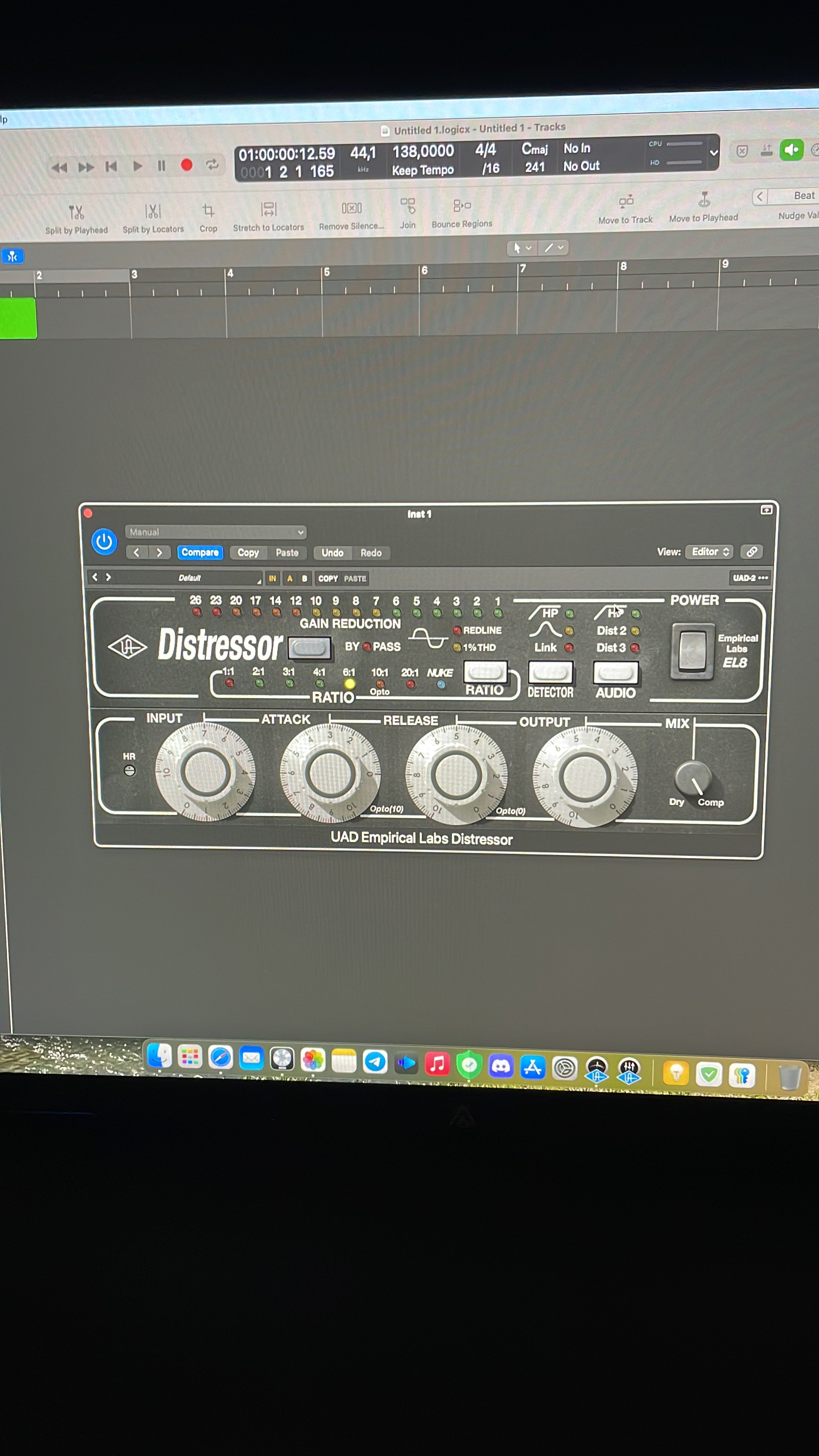Click the plugin link chain icon
This screenshot has width=819, height=1456.
coord(751,552)
